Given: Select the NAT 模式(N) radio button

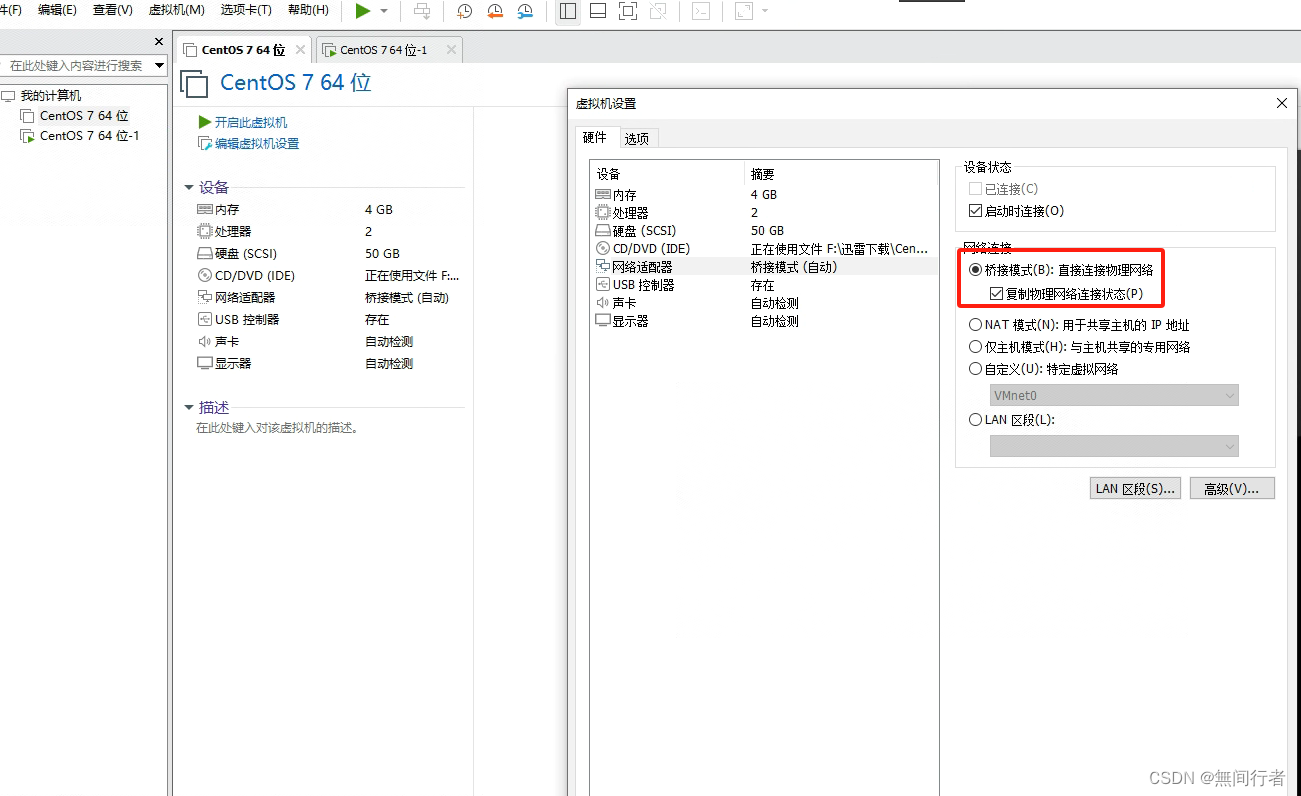Looking at the screenshot, I should pyautogui.click(x=976, y=325).
